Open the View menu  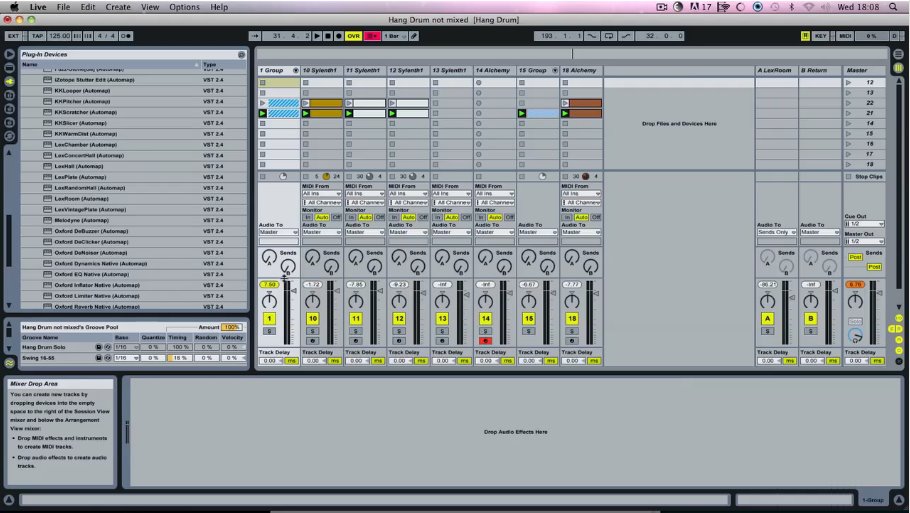150,7
